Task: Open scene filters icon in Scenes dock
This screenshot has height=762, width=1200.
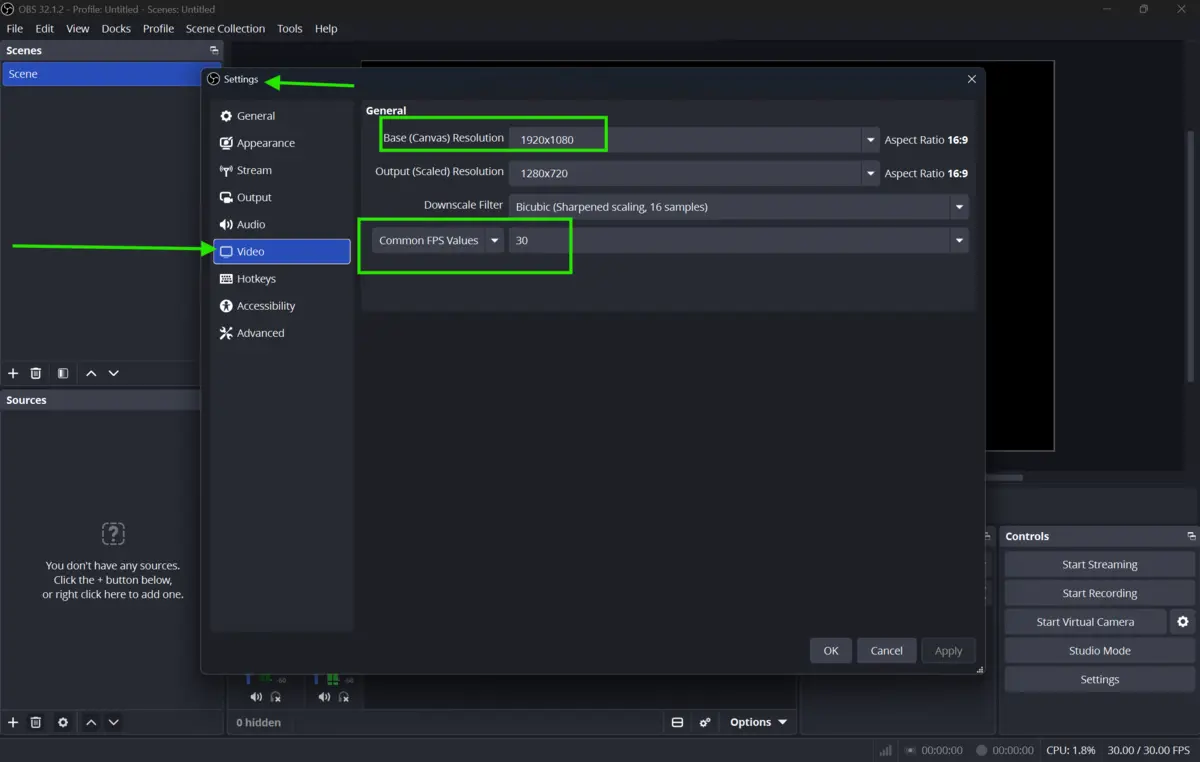Action: pyautogui.click(x=63, y=373)
